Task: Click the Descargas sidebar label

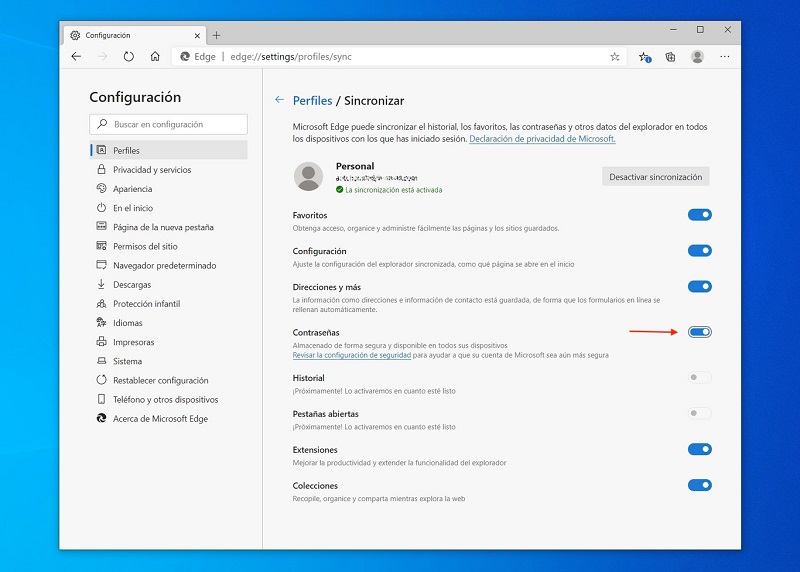Action: tap(132, 285)
